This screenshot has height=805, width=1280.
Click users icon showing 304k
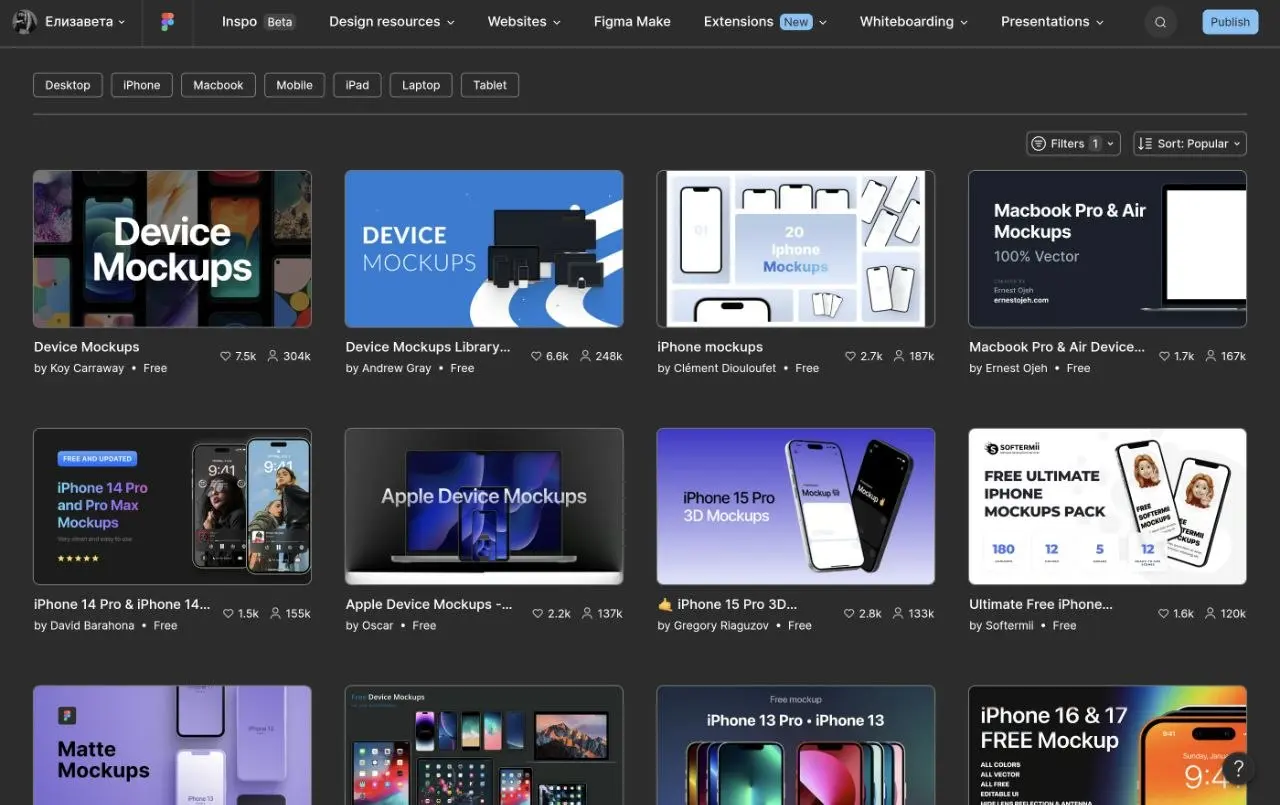pos(273,356)
